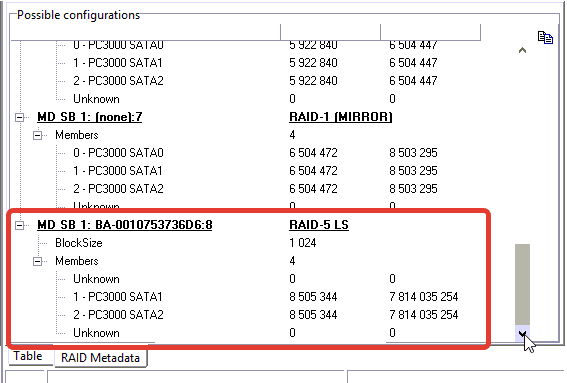Click Members count 4 in RAID-1 array
Screen dimensions: 567x383
(x=292, y=135)
